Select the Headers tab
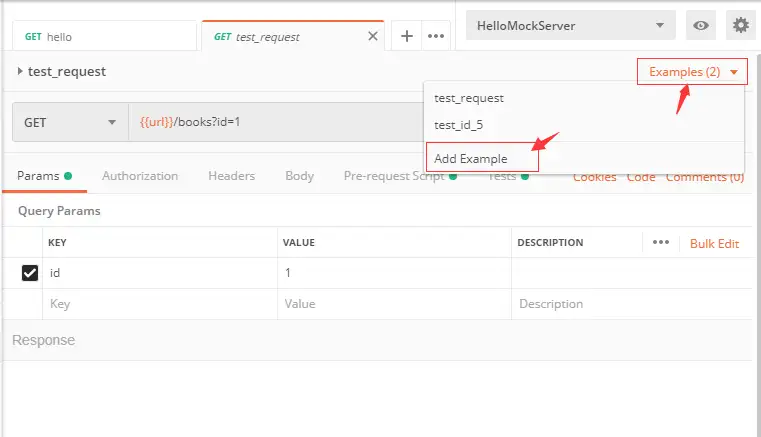761x437 pixels. pyautogui.click(x=231, y=176)
